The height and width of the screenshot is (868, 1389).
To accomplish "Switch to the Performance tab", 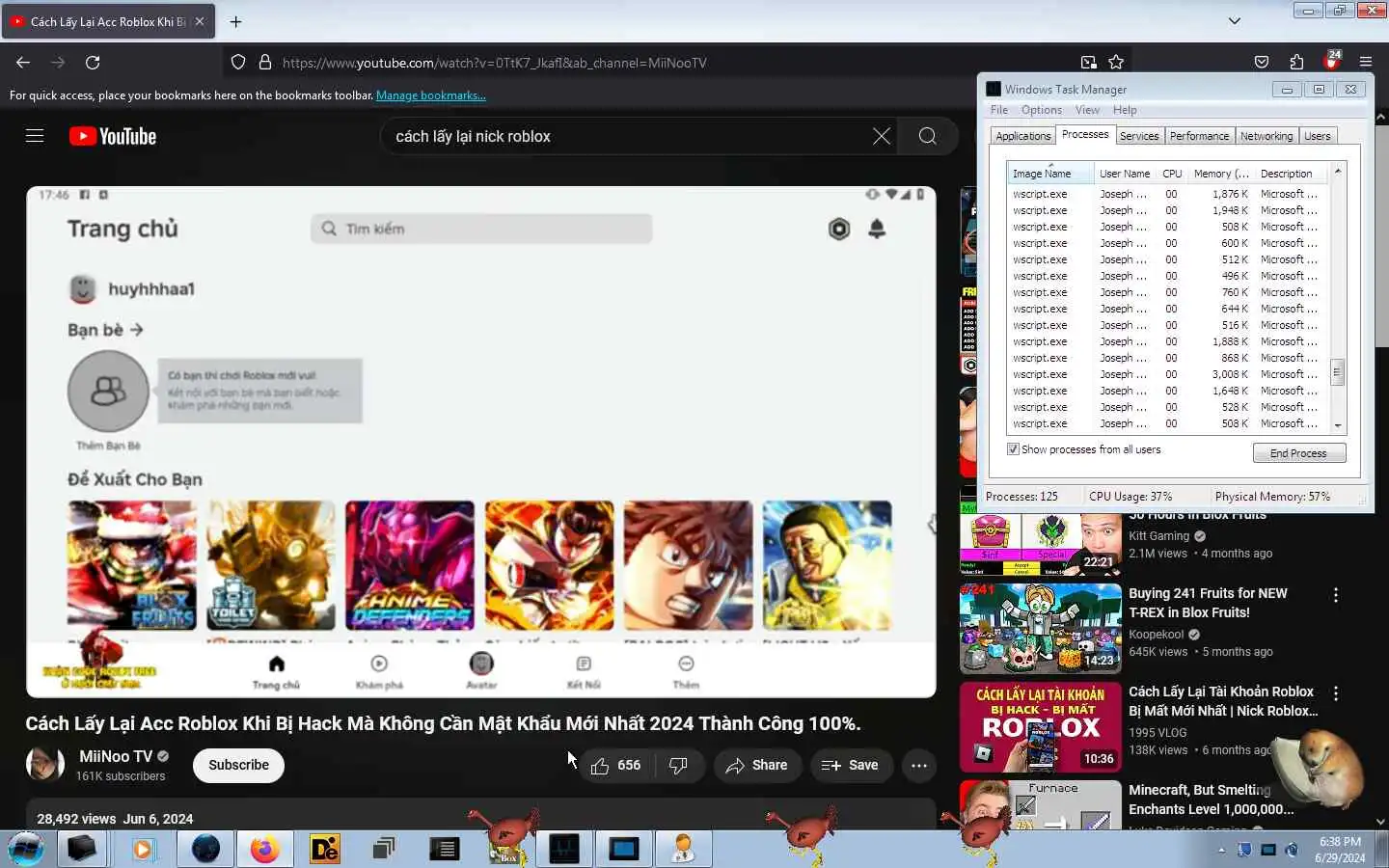I will click(1199, 136).
